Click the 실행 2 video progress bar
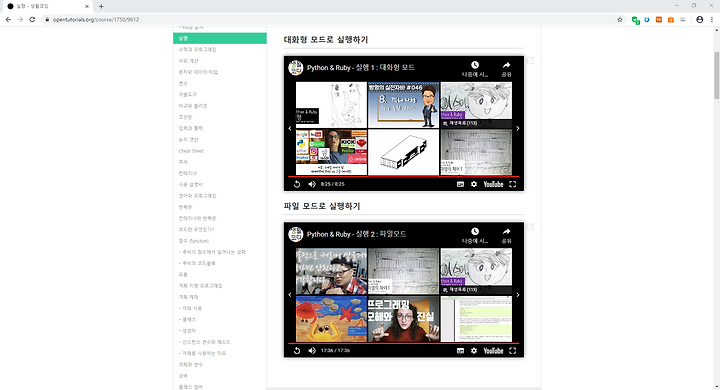This screenshot has height=390, width=720. pyautogui.click(x=404, y=343)
